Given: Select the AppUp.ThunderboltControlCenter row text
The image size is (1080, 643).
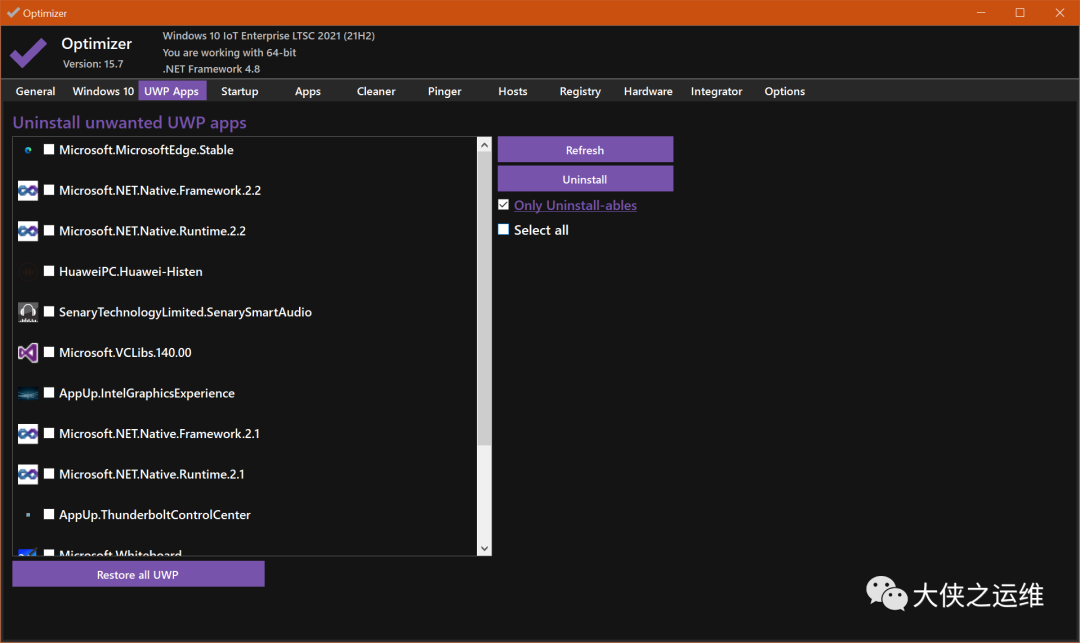Looking at the screenshot, I should [155, 514].
